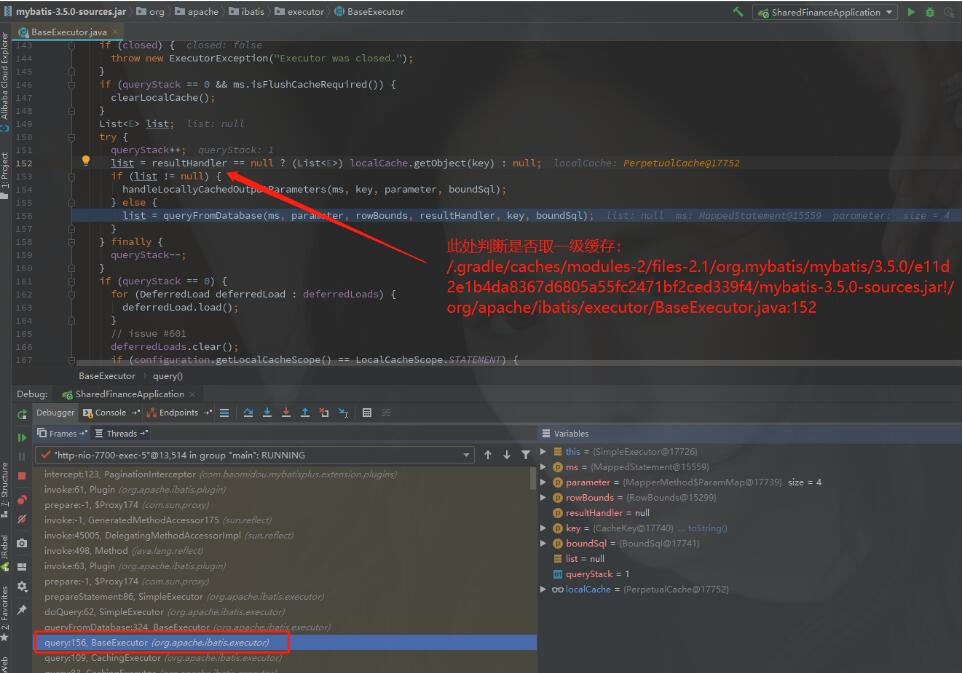Toggle the frames filter funnel icon
The height and width of the screenshot is (673, 963).
525,455
